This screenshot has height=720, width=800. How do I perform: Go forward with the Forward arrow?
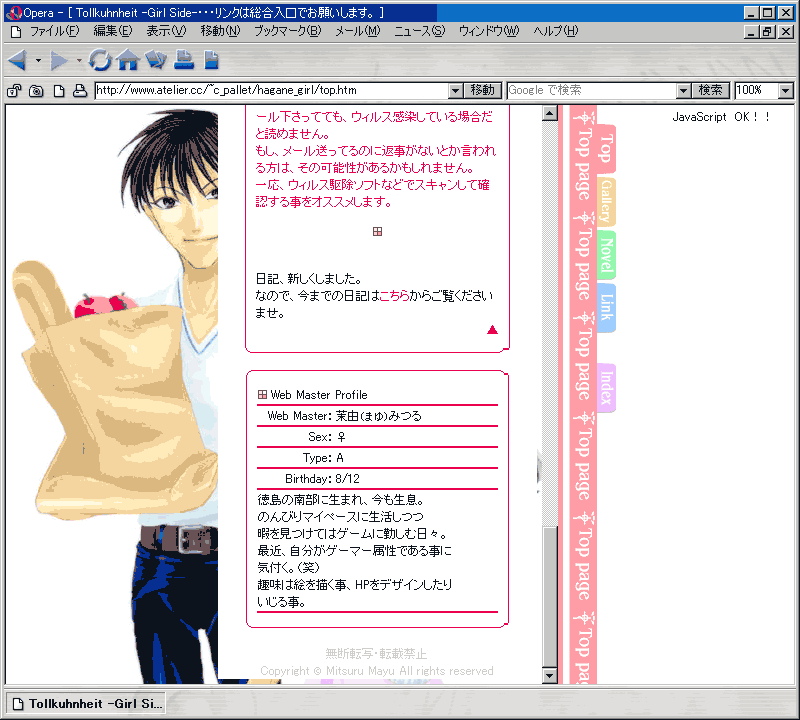pos(58,61)
